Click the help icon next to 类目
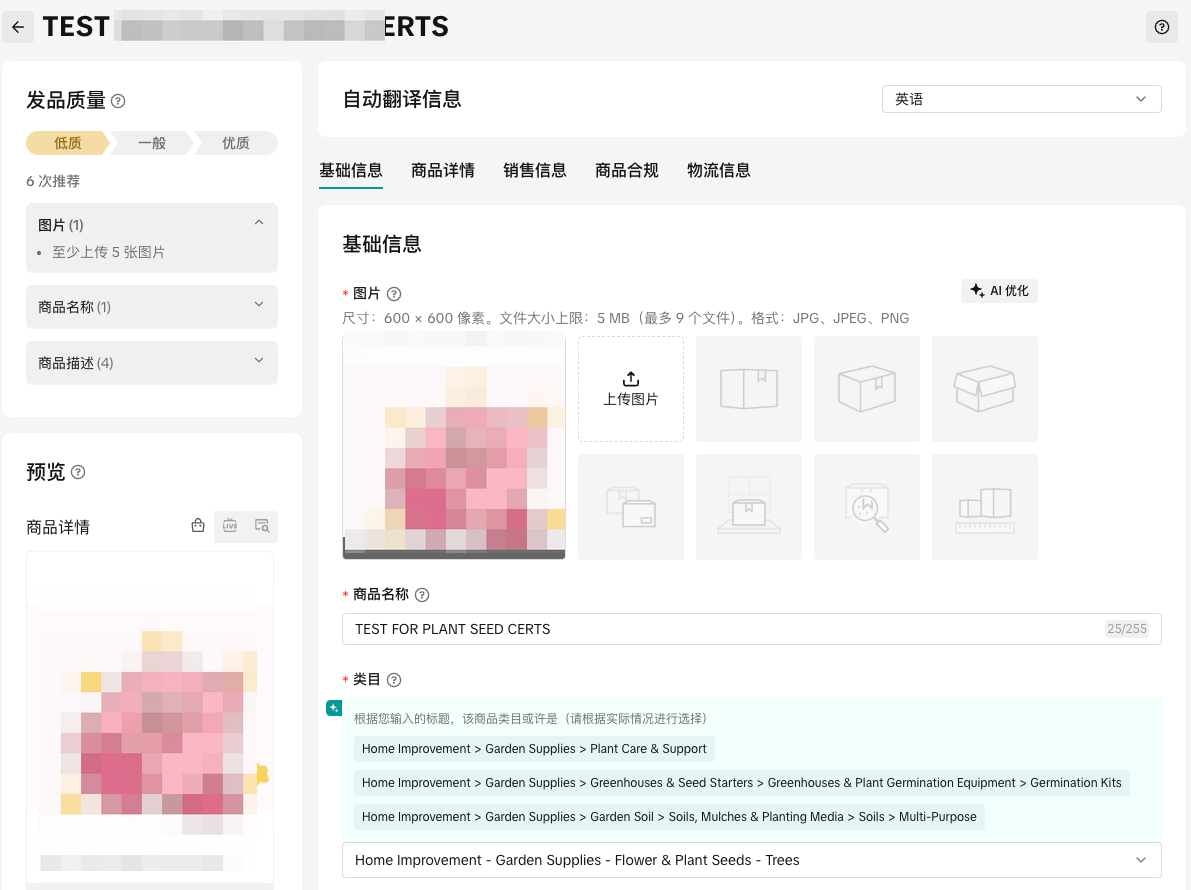This screenshot has width=1191, height=890. [394, 680]
